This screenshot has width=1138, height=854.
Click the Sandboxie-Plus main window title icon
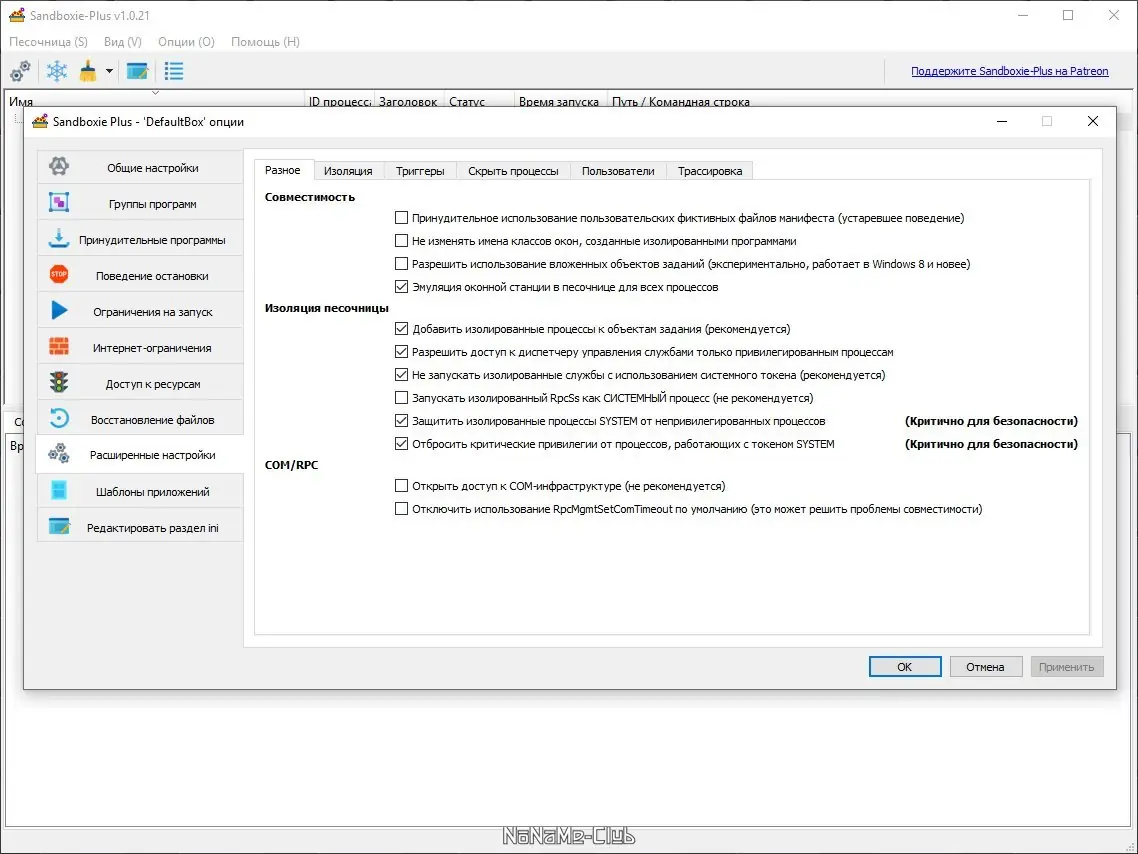point(17,15)
